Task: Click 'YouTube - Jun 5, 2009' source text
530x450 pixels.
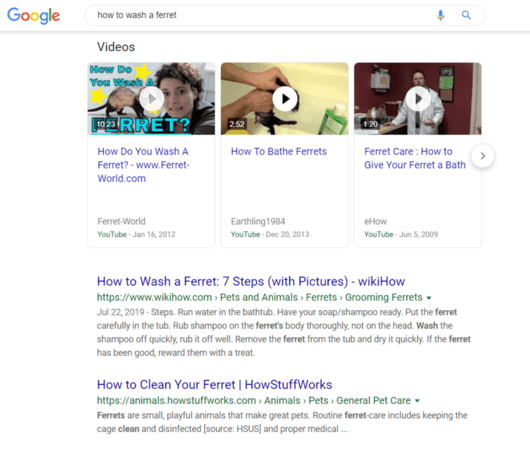Action: point(401,234)
